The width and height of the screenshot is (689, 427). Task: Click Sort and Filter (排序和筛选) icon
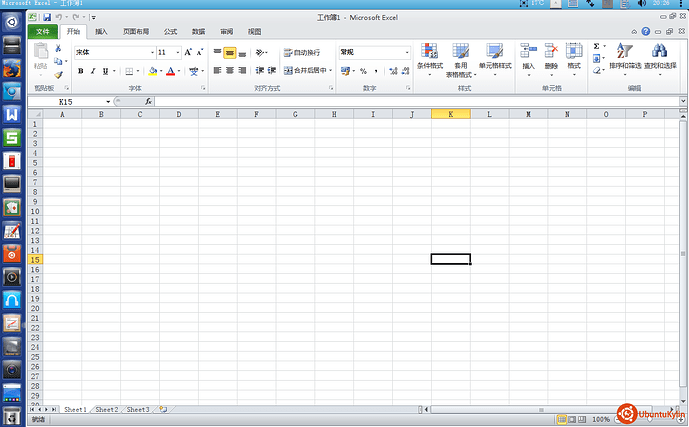pos(624,56)
